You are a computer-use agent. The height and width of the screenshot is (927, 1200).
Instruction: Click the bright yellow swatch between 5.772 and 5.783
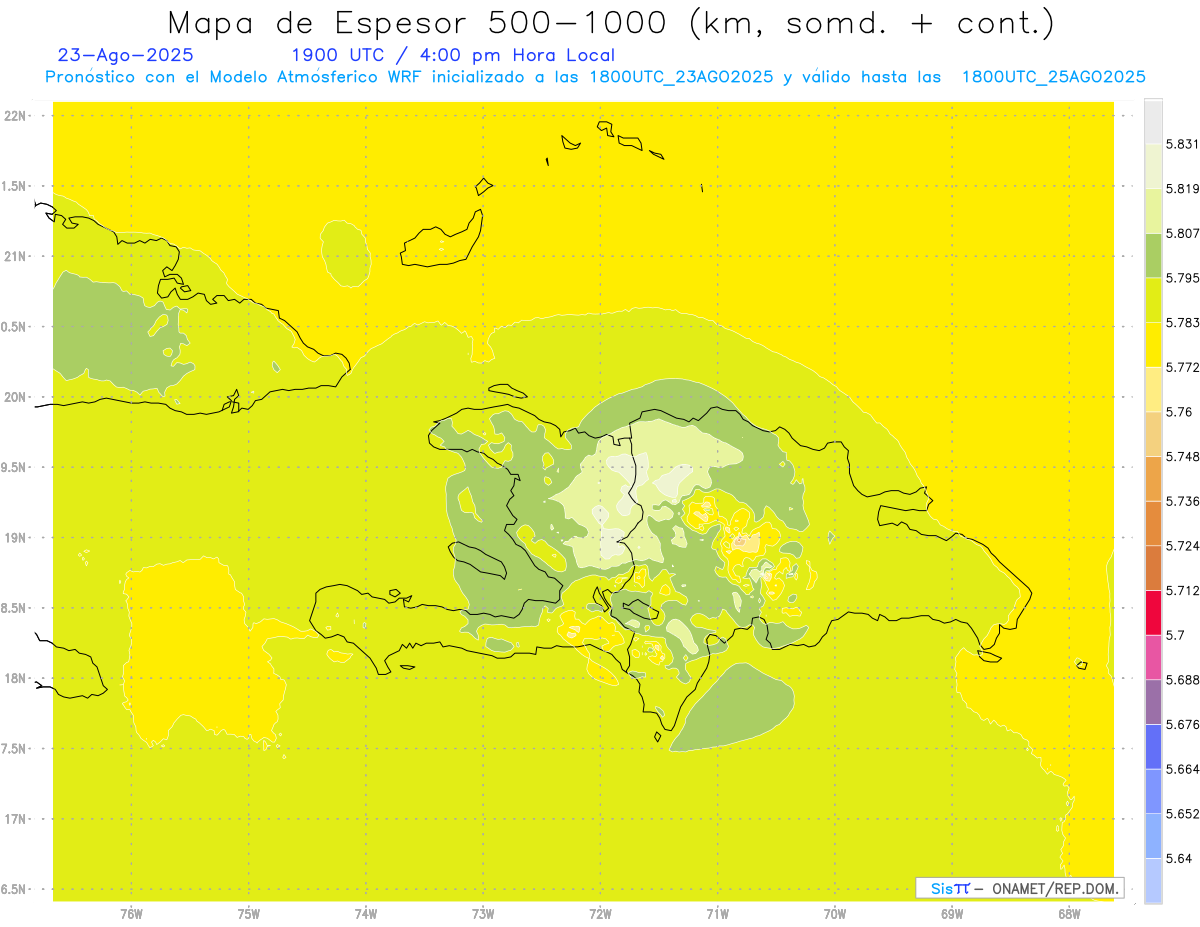point(1153,345)
